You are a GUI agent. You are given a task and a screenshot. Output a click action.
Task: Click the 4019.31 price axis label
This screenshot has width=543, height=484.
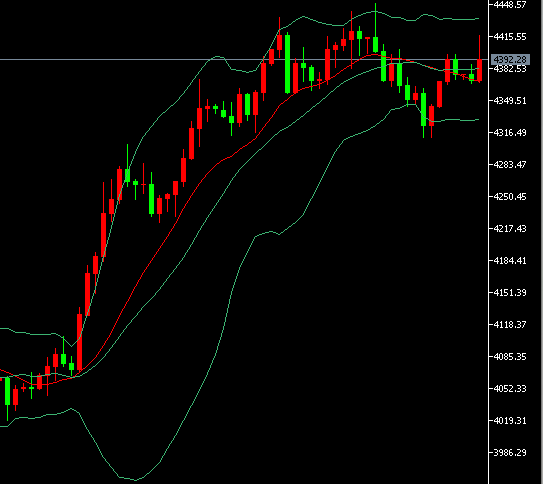pos(510,420)
